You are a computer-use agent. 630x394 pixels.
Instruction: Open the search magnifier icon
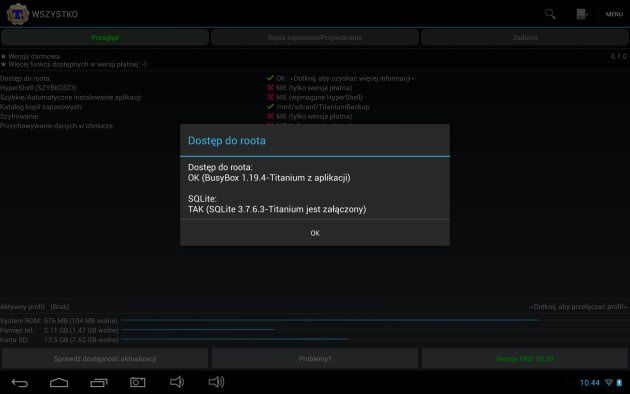point(550,14)
